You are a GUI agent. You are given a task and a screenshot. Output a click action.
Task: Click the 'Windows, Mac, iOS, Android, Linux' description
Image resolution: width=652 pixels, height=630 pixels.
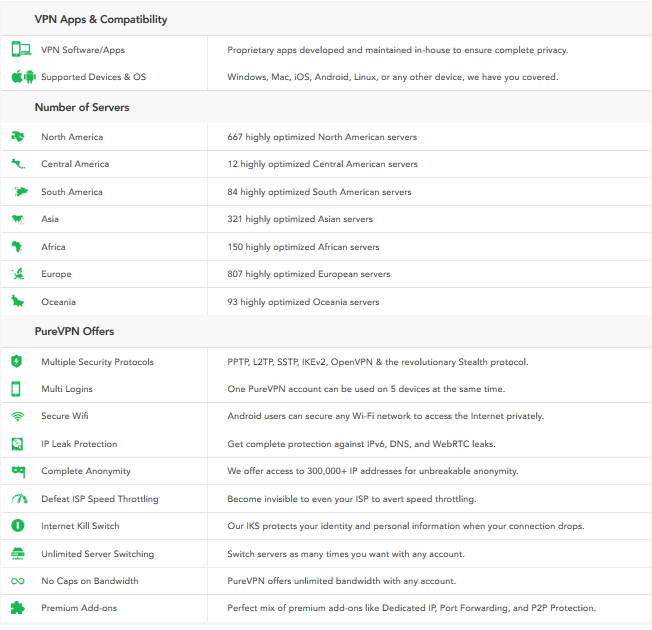[393, 77]
